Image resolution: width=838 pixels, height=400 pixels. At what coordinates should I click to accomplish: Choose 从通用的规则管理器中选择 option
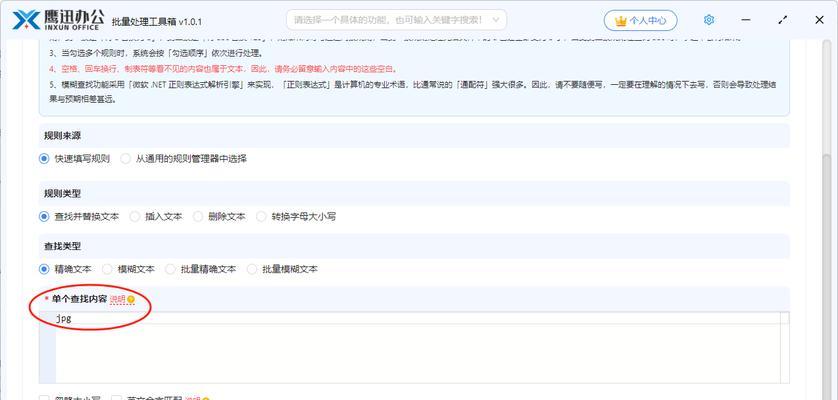[x=184, y=159]
